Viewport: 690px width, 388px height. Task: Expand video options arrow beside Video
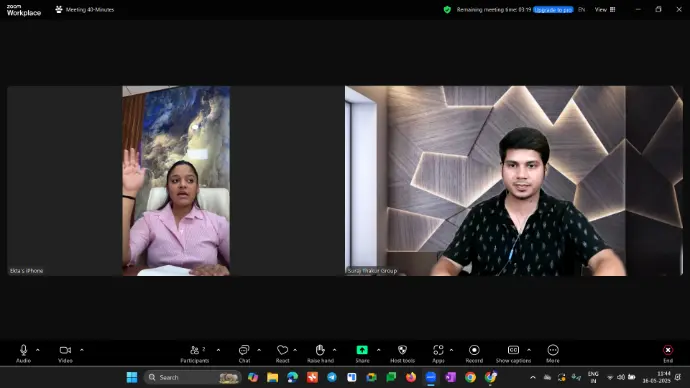pyautogui.click(x=82, y=350)
